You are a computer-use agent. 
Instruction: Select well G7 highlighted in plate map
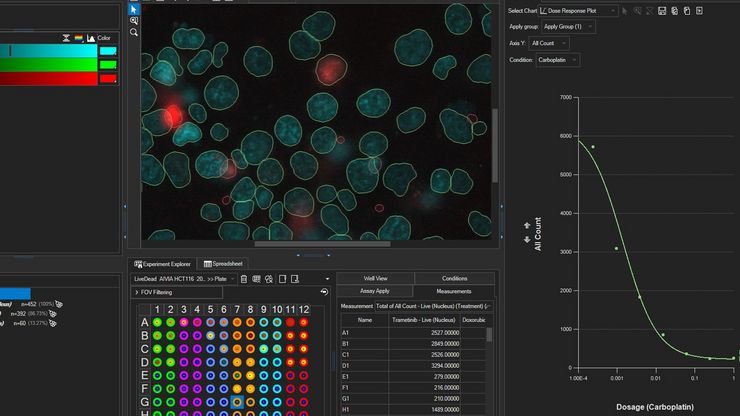237,402
